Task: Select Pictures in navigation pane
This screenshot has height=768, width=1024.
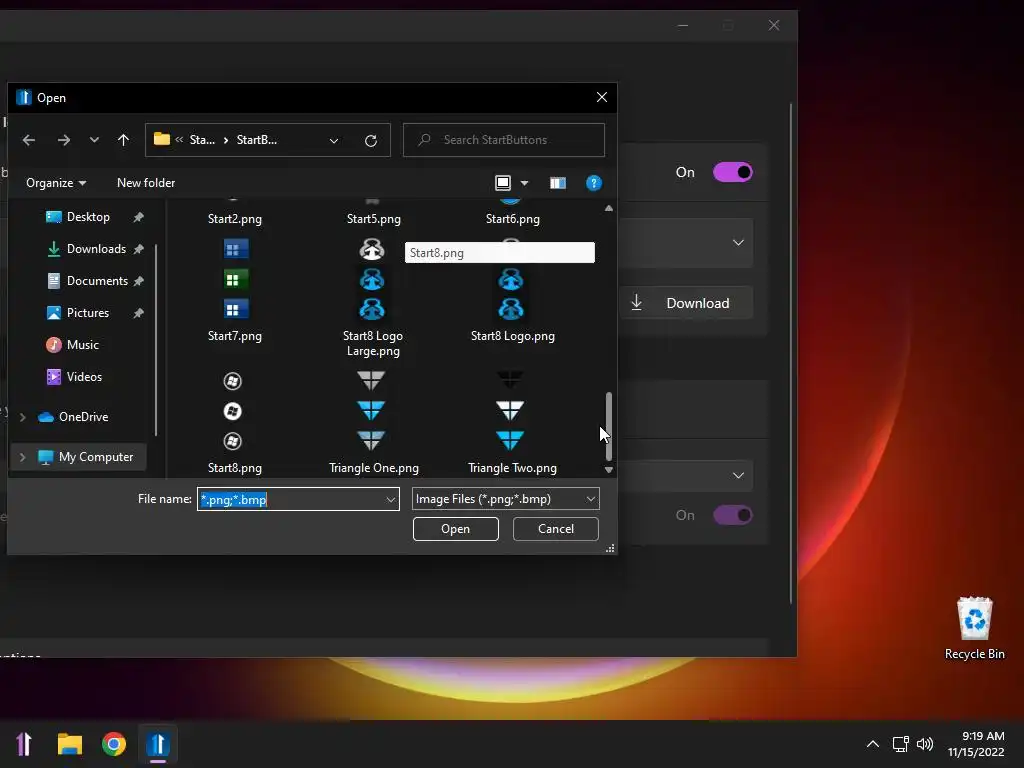Action: tap(88, 313)
